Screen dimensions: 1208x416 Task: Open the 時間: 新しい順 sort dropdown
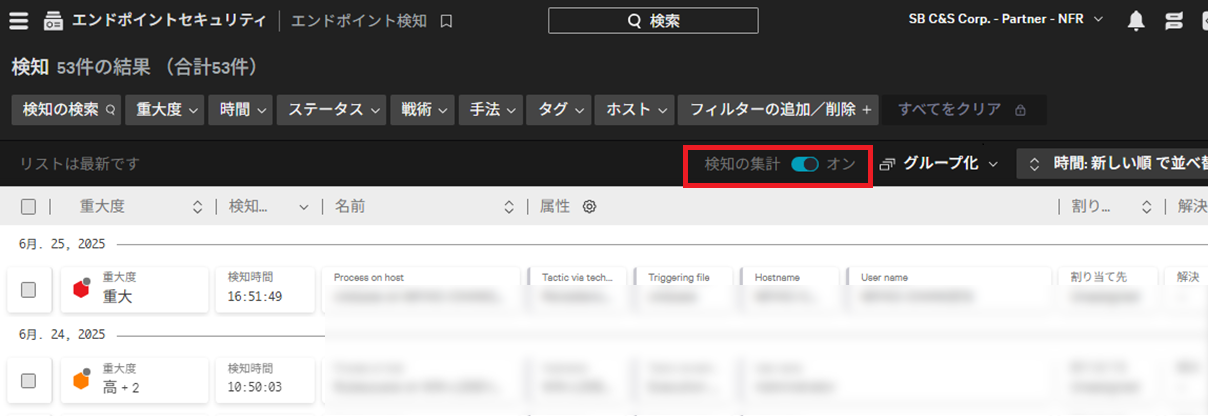pos(1112,164)
